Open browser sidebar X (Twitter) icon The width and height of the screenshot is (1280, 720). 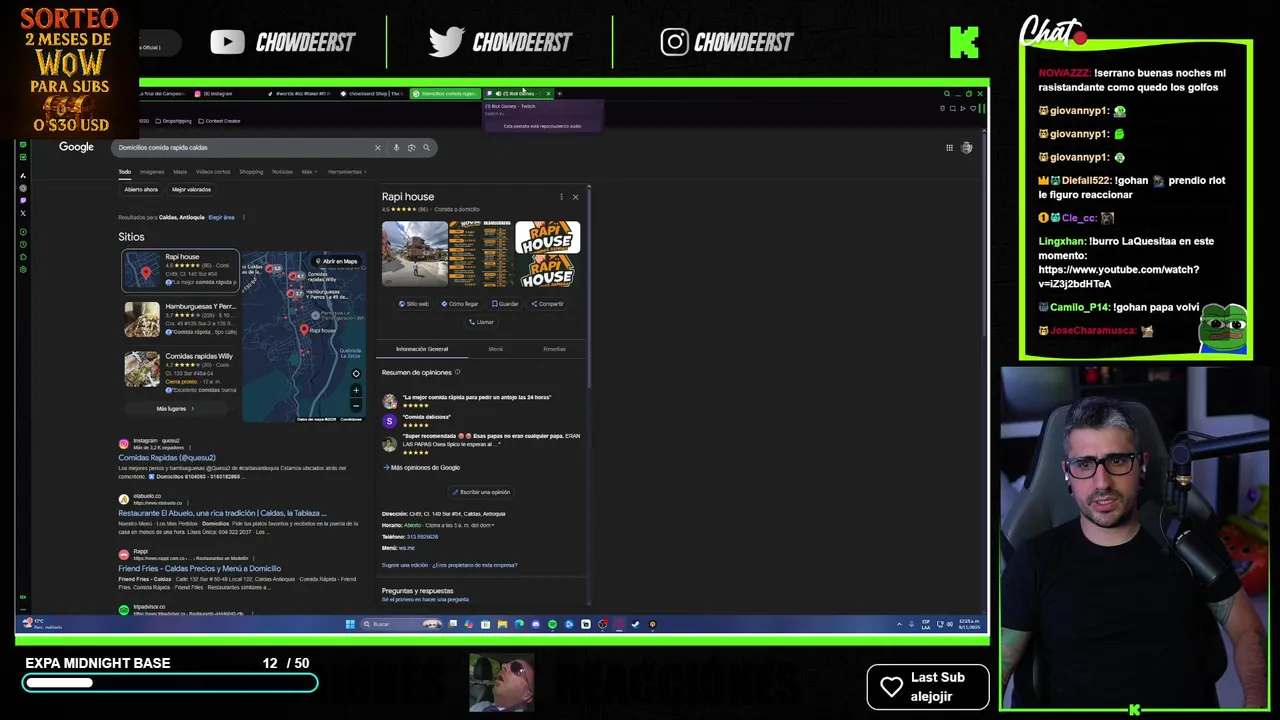click(x=23, y=212)
